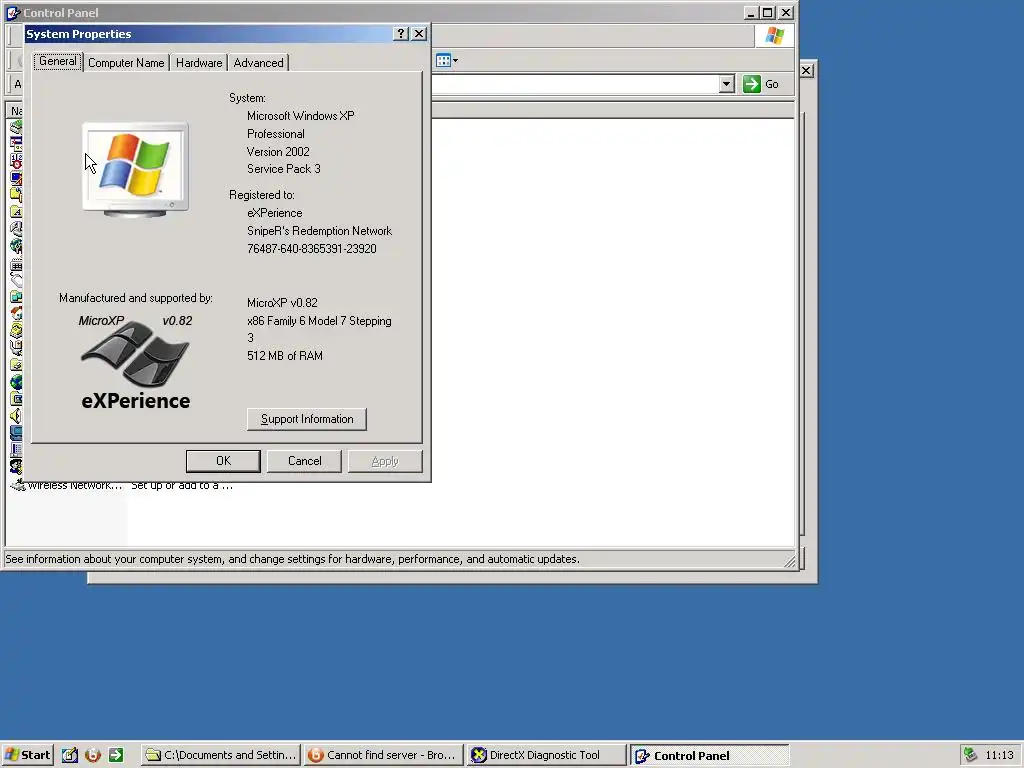
Task: Click the lower globe icon above the speaker icon
Action: [x=16, y=382]
